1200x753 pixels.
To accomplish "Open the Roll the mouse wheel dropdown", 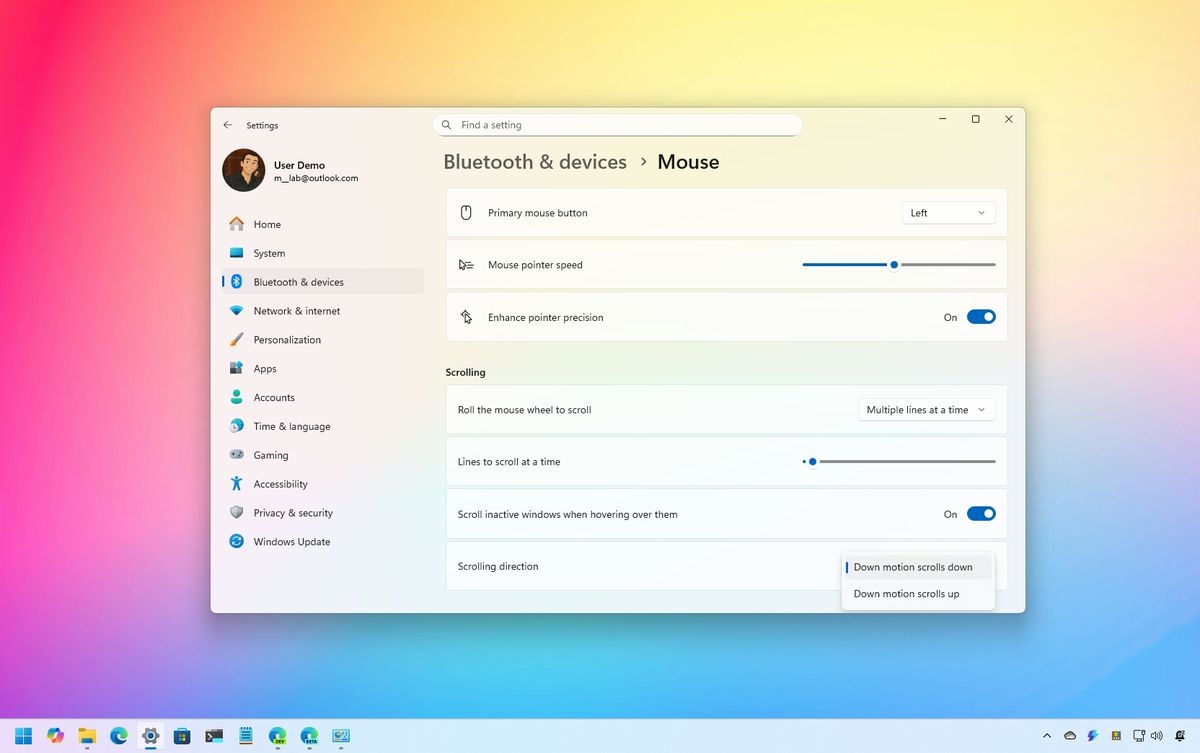I will coord(925,409).
